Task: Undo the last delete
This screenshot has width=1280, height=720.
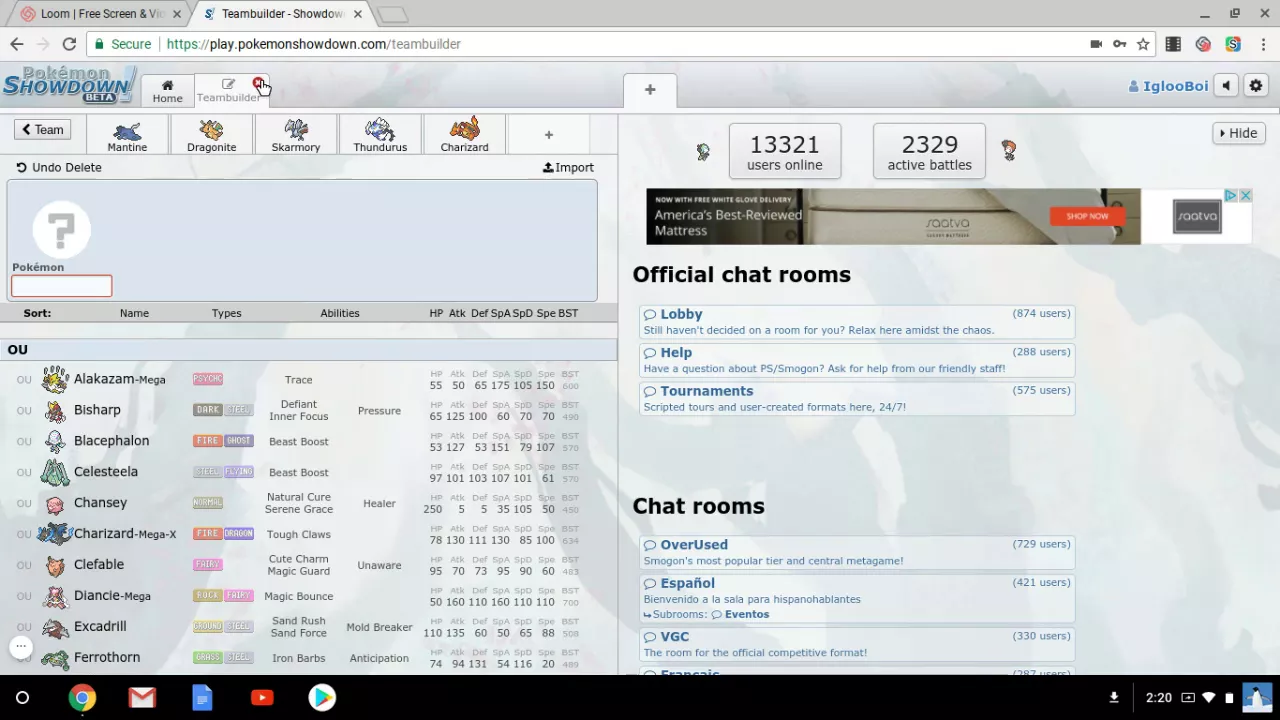Action: 59,167
